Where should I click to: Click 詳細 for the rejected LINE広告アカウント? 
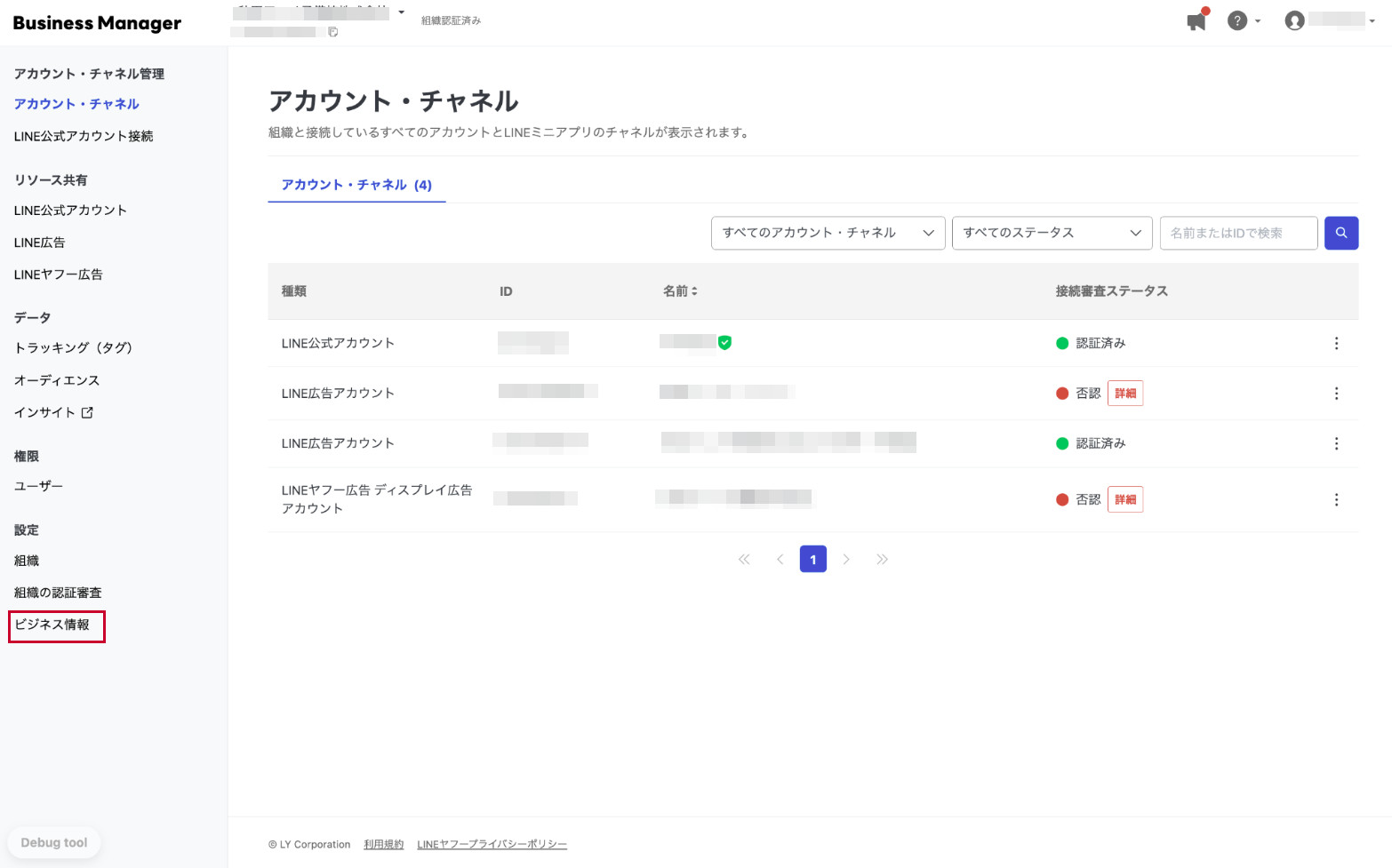[x=1125, y=394]
